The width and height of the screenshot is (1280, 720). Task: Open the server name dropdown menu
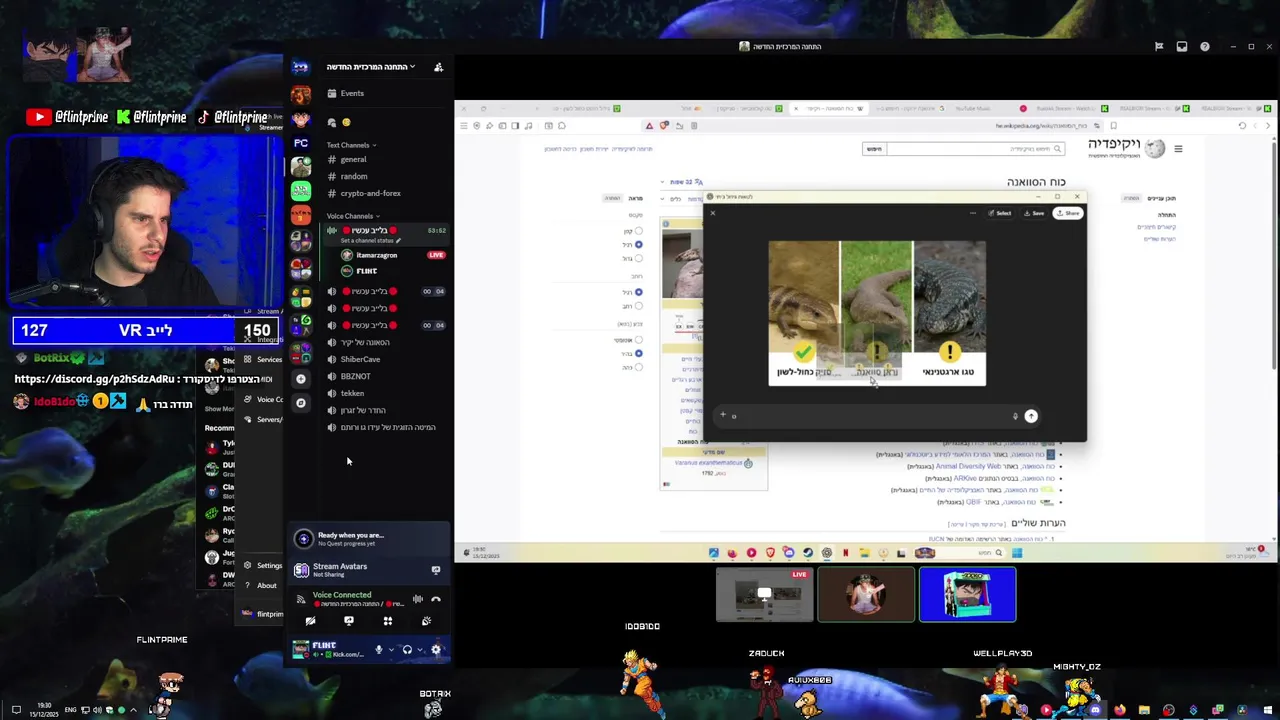pyautogui.click(x=370, y=67)
